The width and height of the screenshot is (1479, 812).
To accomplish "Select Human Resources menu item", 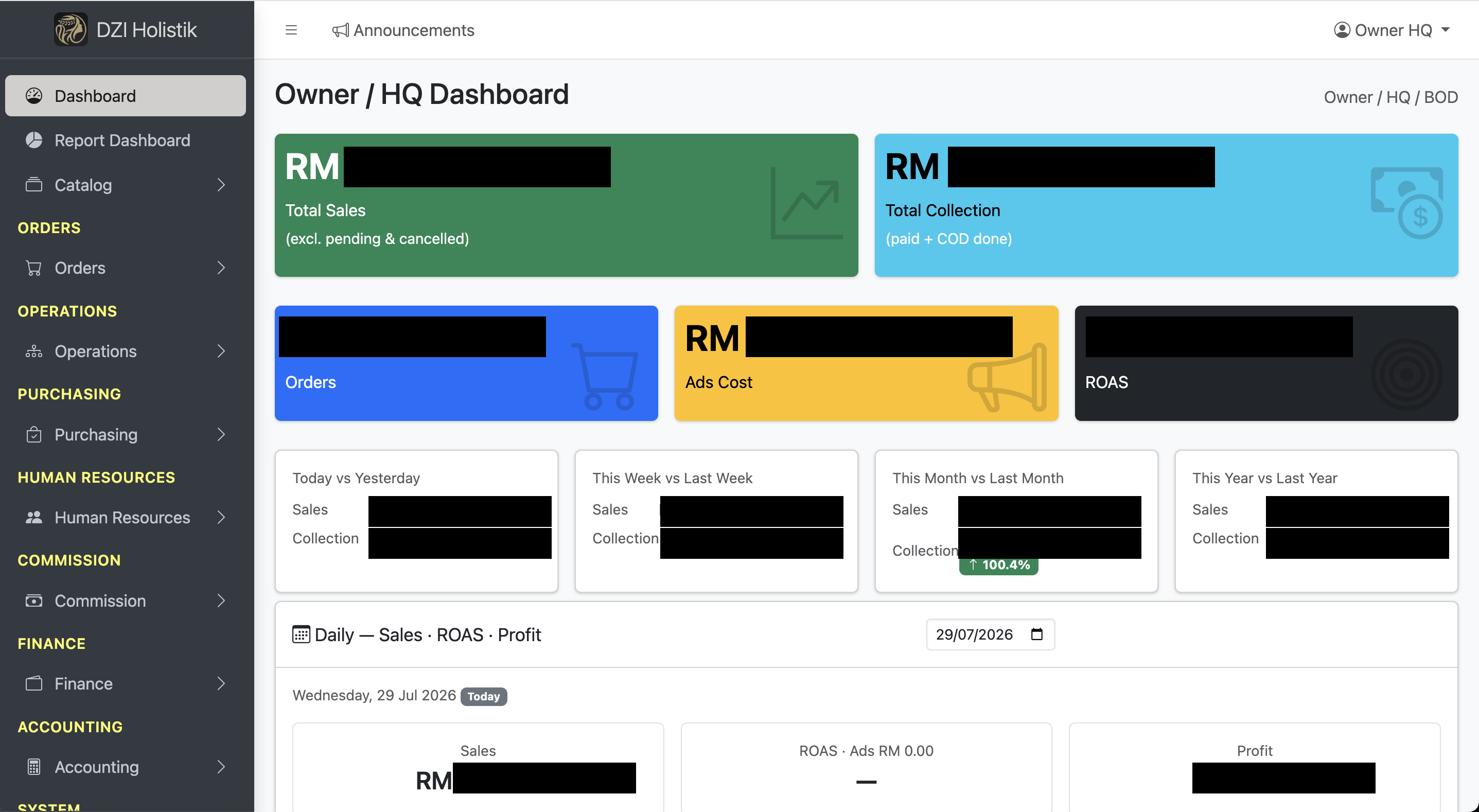I will coord(125,518).
